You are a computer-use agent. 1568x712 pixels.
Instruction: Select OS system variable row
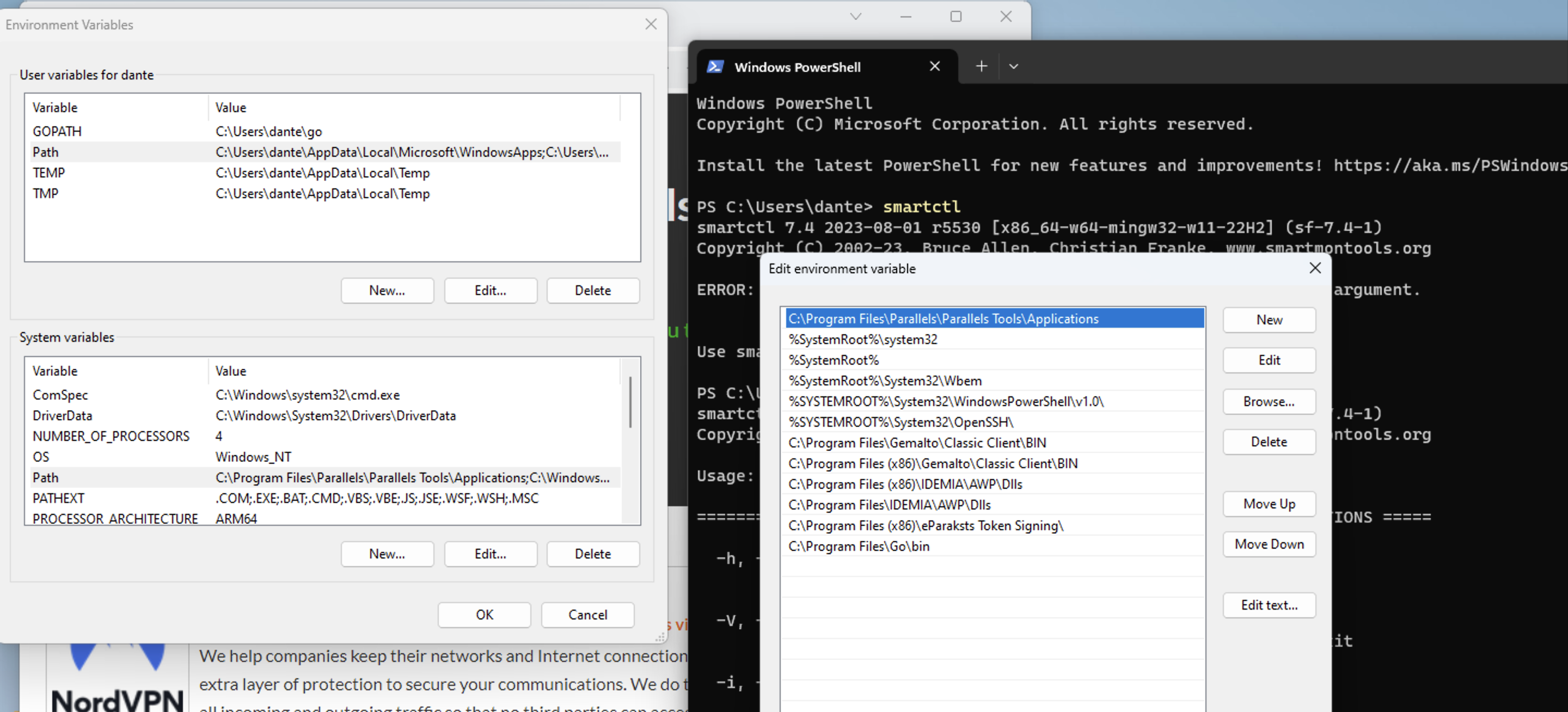point(325,456)
